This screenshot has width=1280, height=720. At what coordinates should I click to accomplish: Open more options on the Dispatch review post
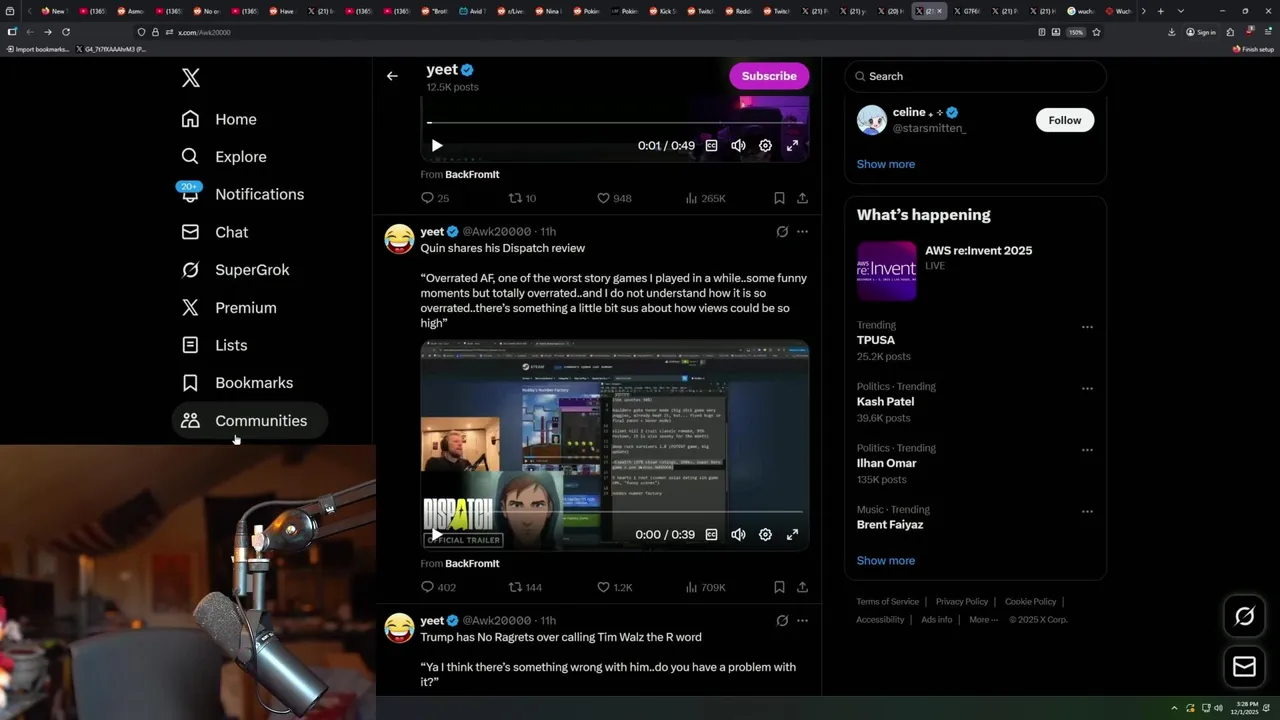tap(802, 231)
